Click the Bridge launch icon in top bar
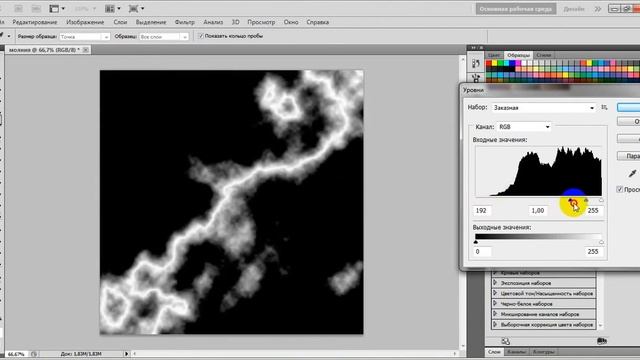 (18, 9)
